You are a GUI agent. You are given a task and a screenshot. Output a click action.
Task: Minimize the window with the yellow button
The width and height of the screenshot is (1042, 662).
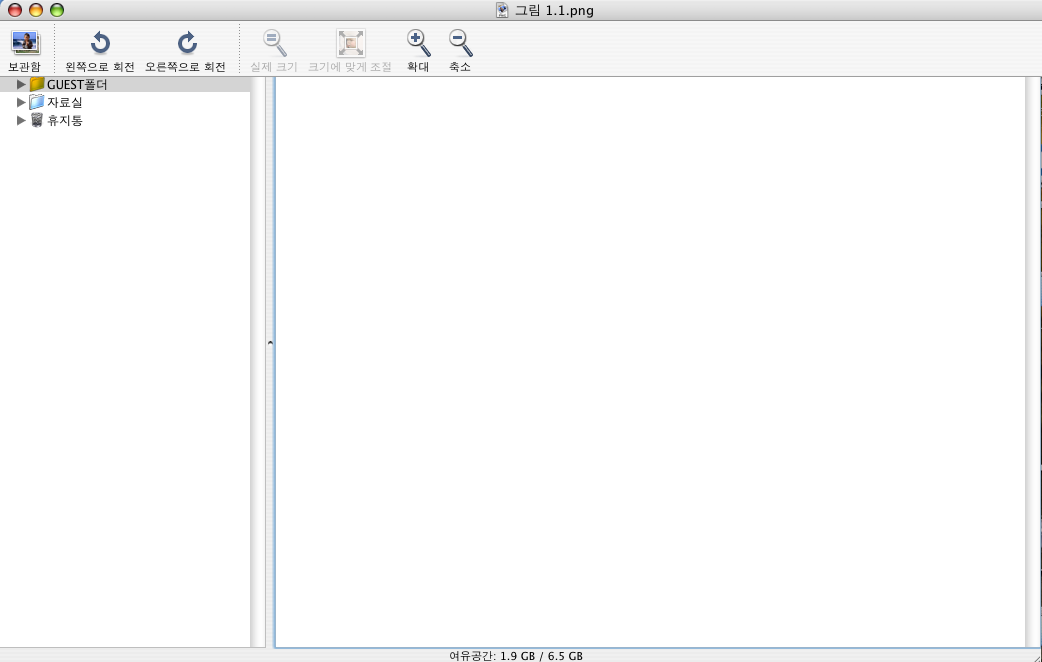click(36, 10)
